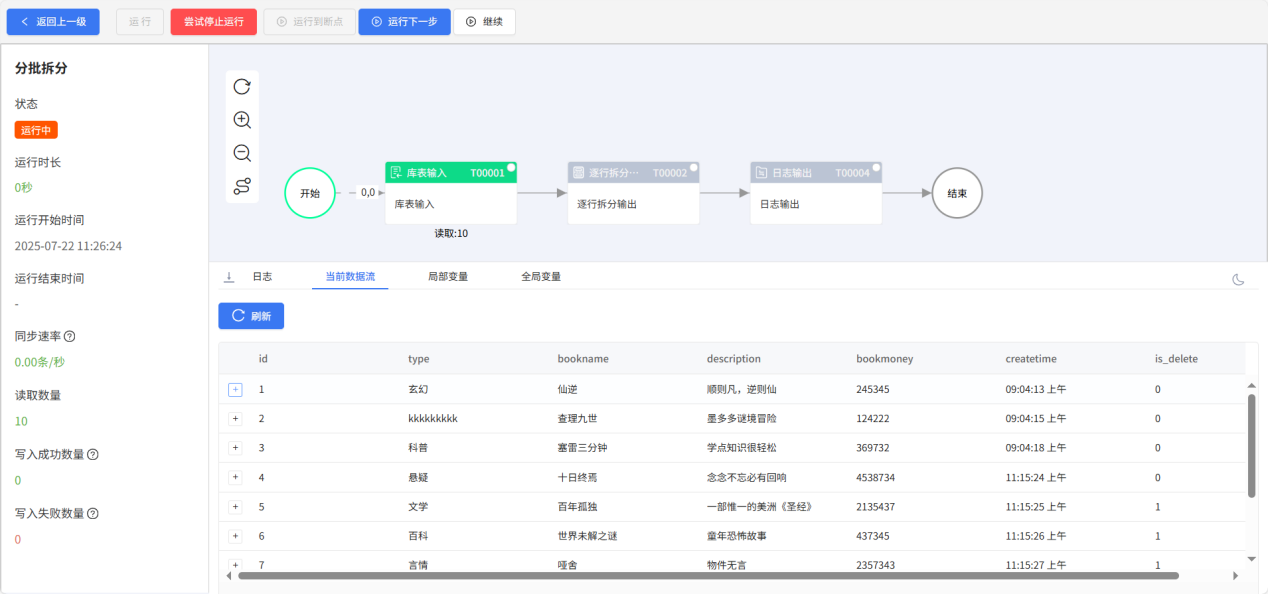Viewport: 1268px width, 594px height.
Task: Expand row with id 6
Action: [x=236, y=536]
